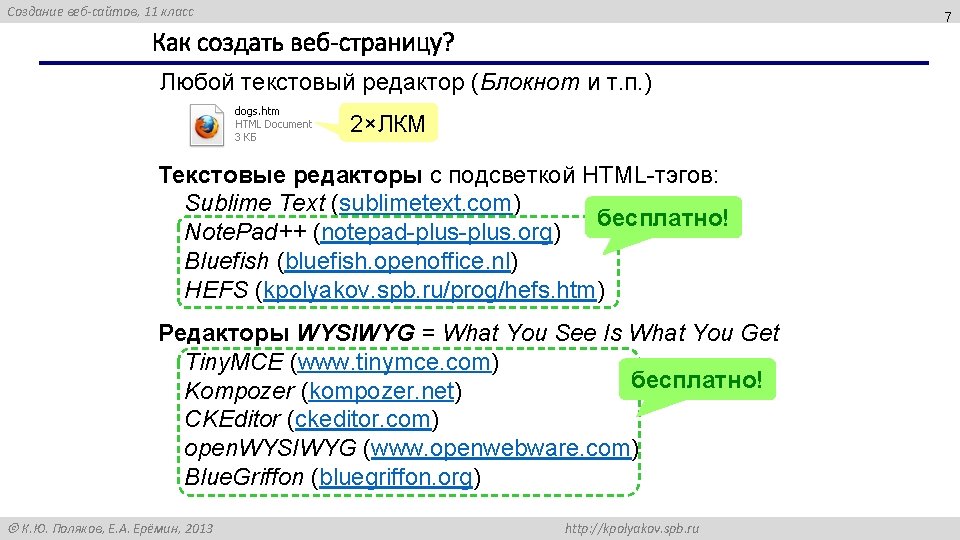
Task: Visit the bluegriffon.org link
Action: [x=396, y=477]
